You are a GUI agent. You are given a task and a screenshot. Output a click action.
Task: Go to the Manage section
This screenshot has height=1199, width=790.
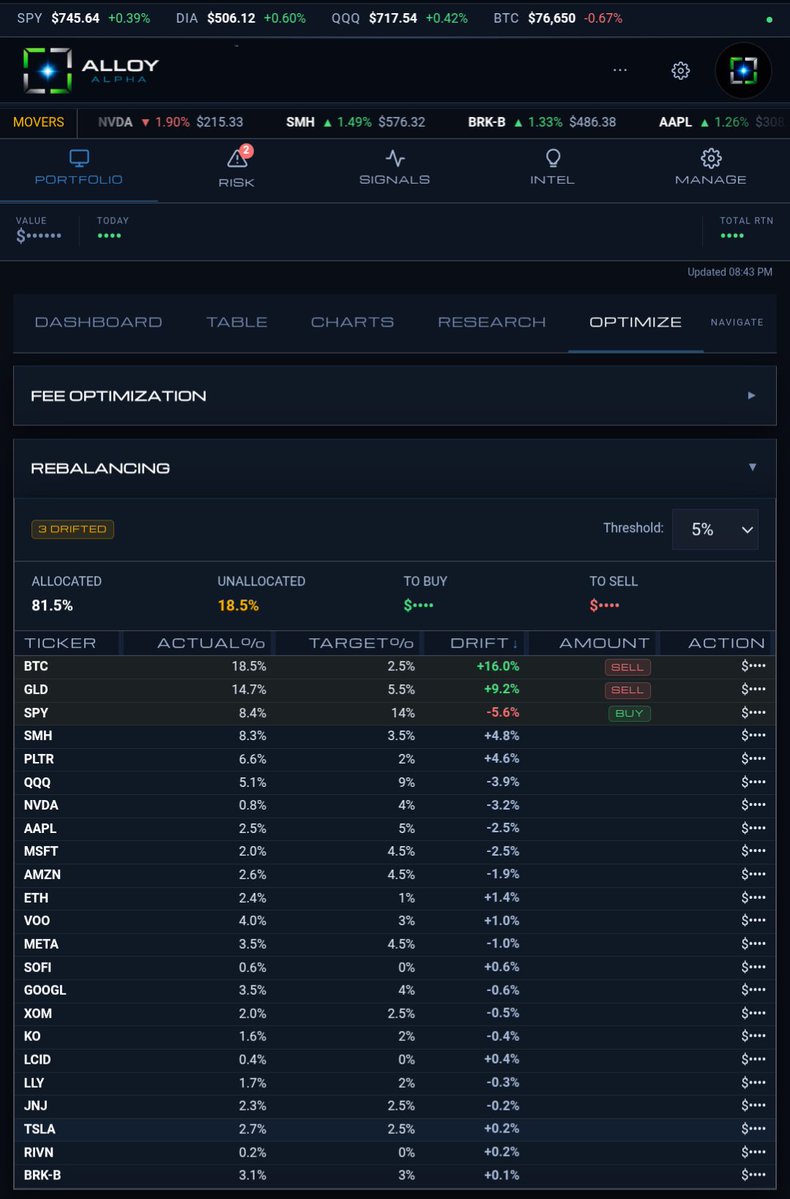pyautogui.click(x=710, y=168)
